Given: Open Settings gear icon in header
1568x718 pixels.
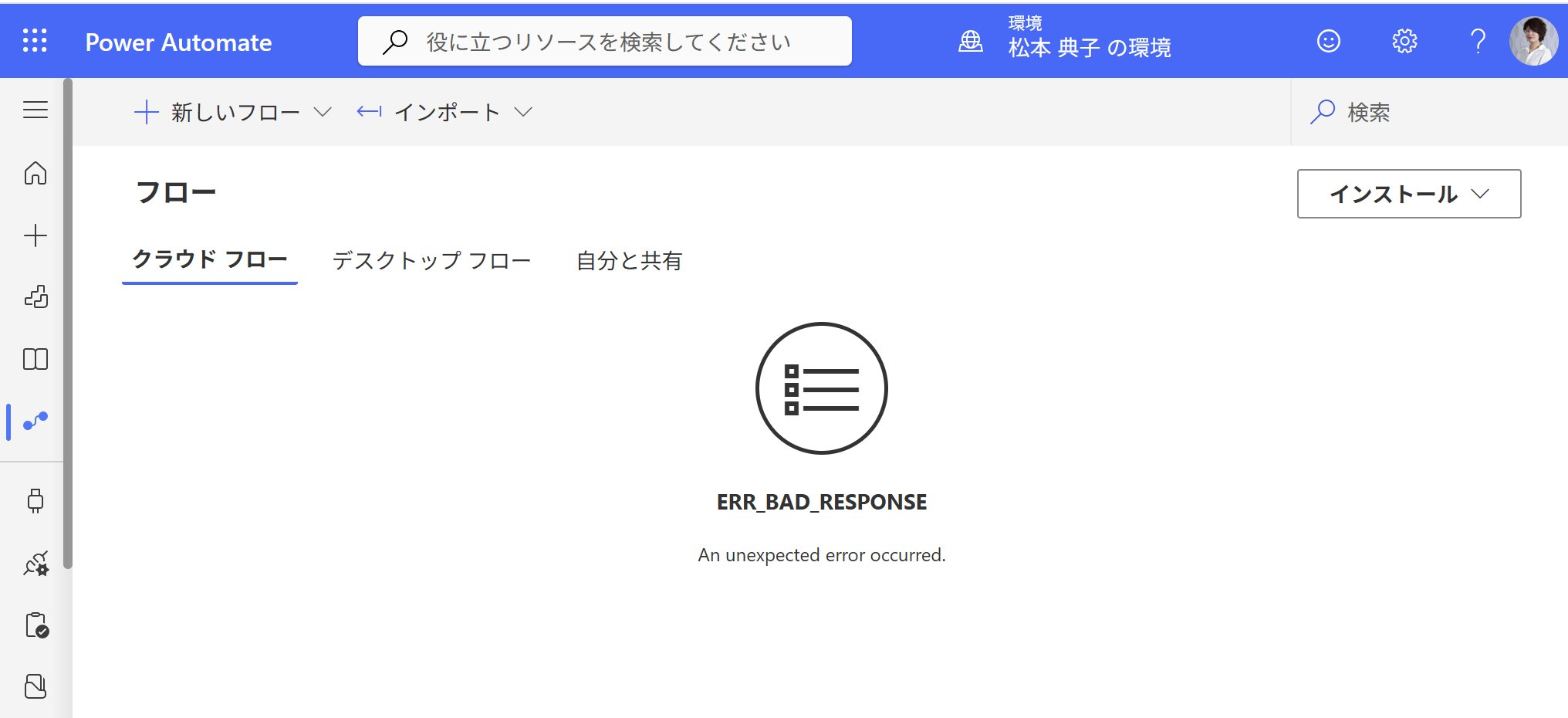Looking at the screenshot, I should (1404, 41).
